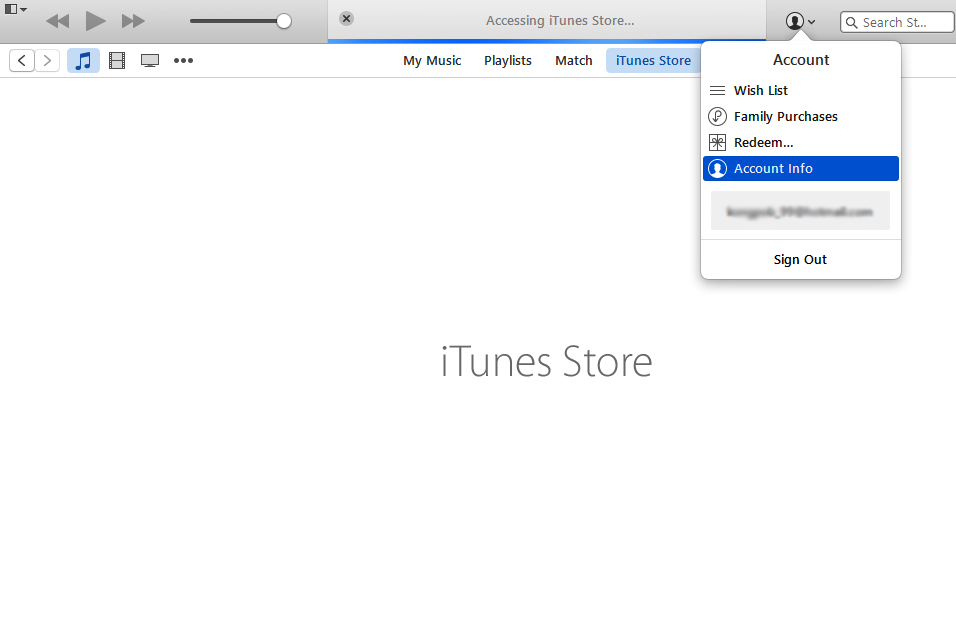Switch to the Movies film icon
Image resolution: width=956 pixels, height=628 pixels.
pos(117,60)
